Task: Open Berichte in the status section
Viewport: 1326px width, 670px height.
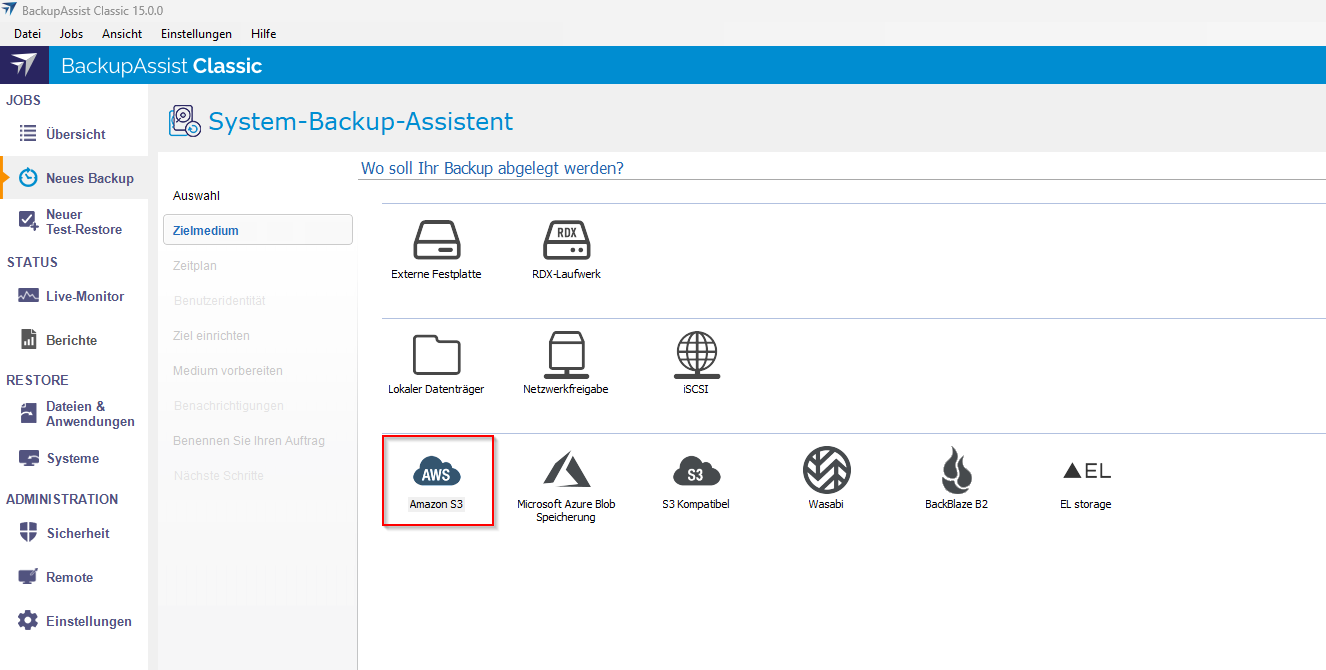Action: point(71,340)
